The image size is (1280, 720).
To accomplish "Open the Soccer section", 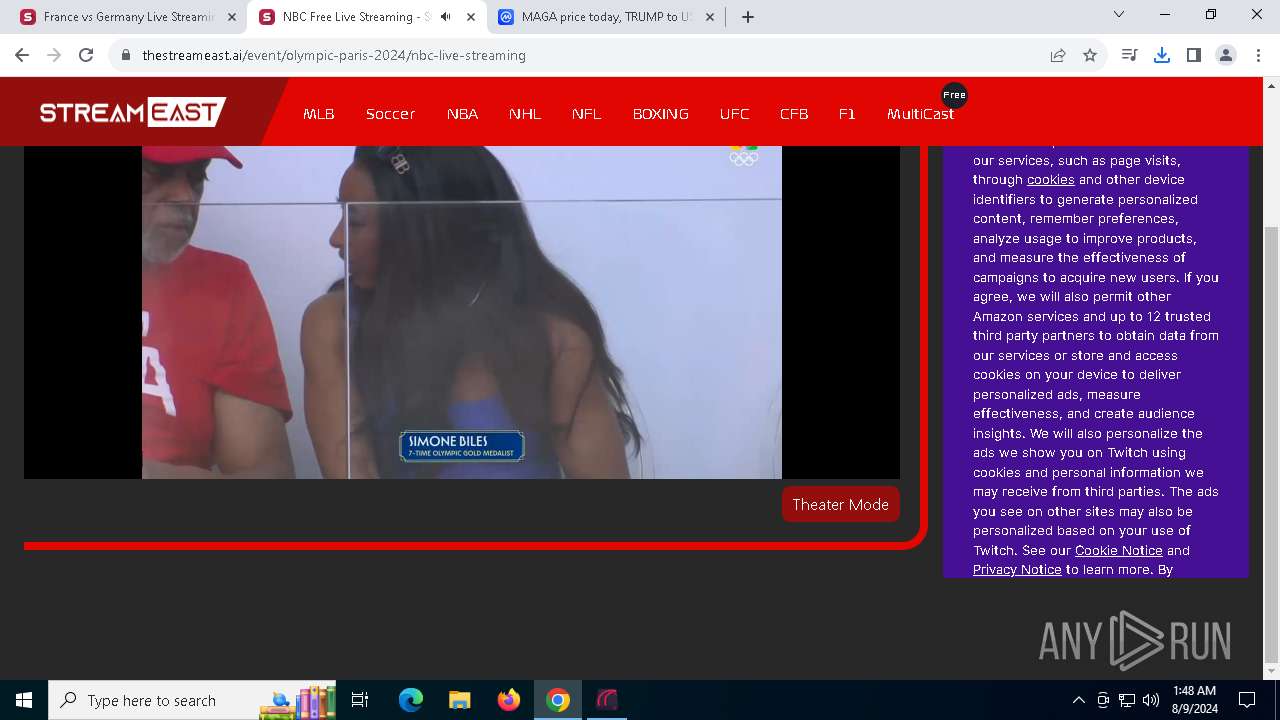I will coord(390,114).
